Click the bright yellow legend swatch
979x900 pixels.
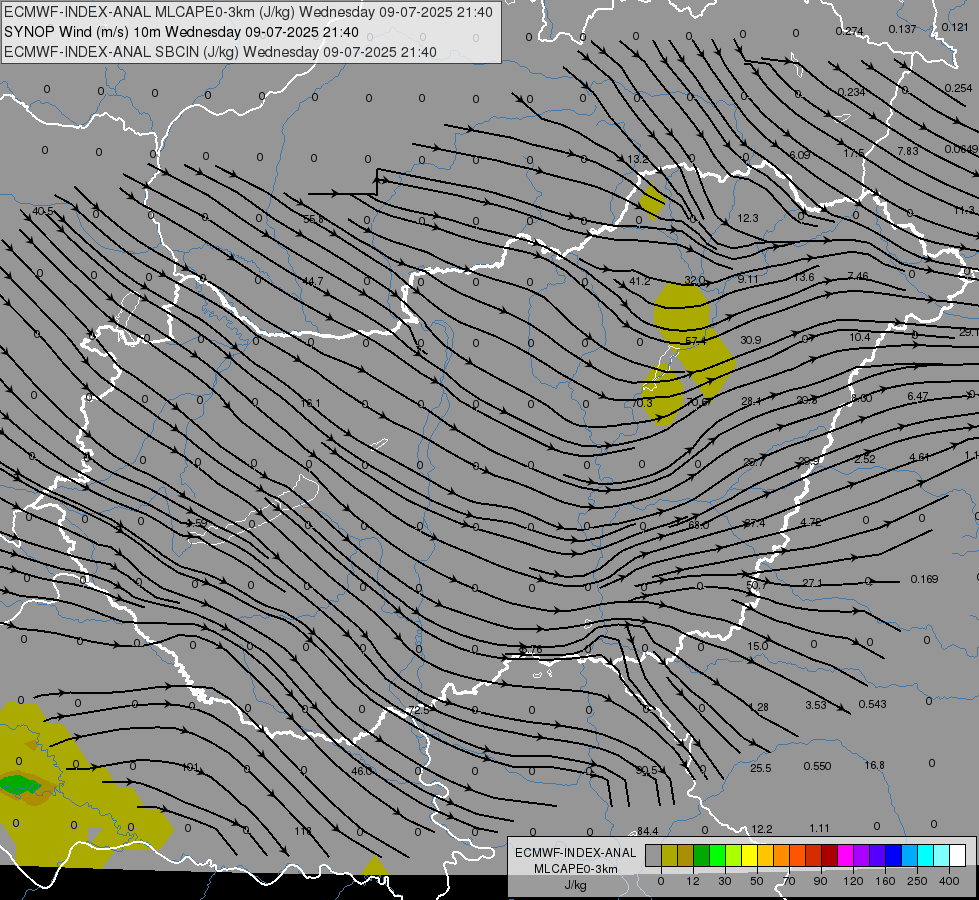[x=749, y=855]
